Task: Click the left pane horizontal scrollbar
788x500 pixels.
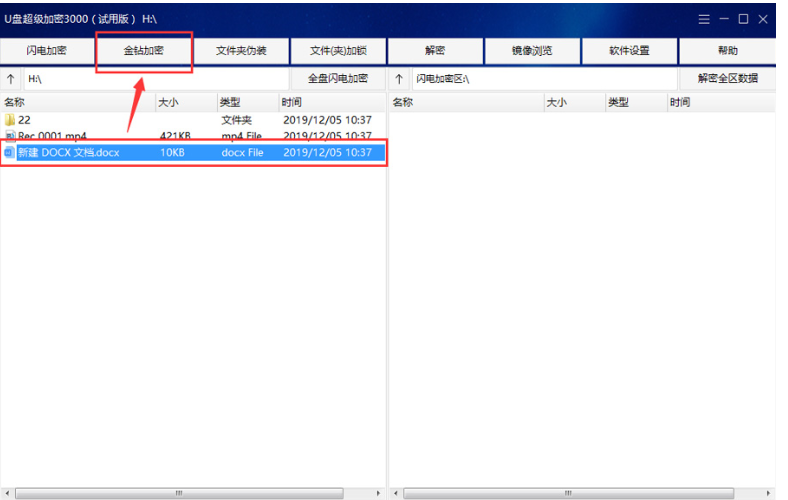Action: click(x=180, y=493)
